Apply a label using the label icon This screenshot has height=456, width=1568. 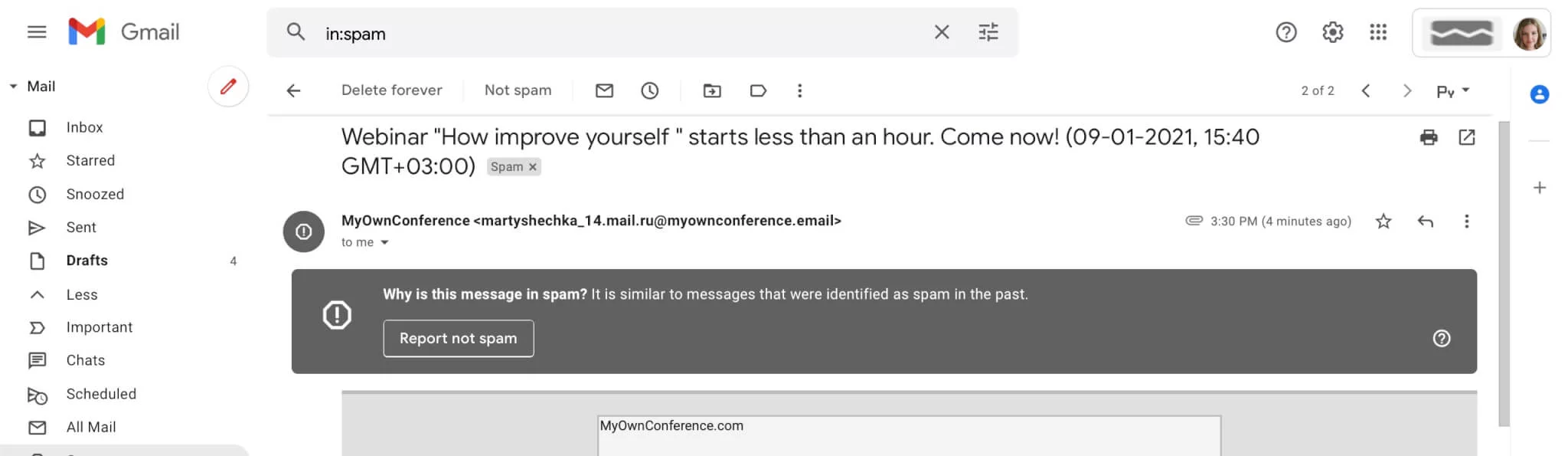[758, 90]
